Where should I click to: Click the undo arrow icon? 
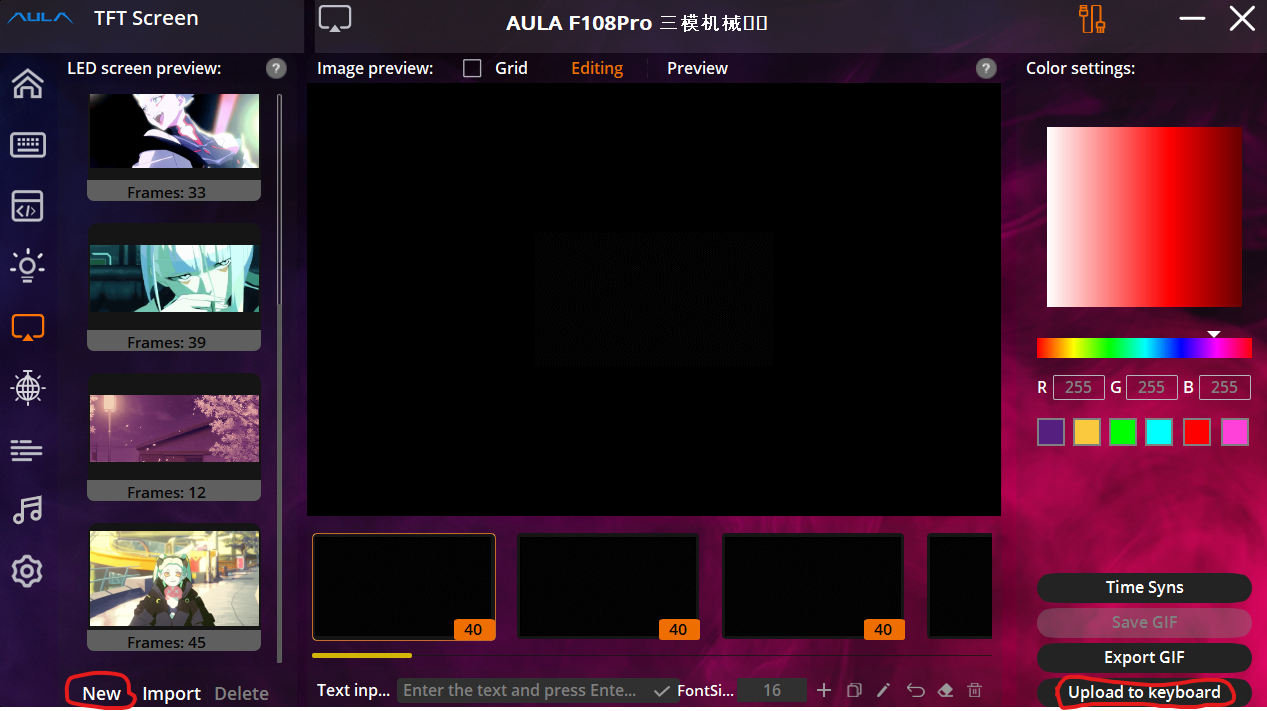(x=915, y=690)
